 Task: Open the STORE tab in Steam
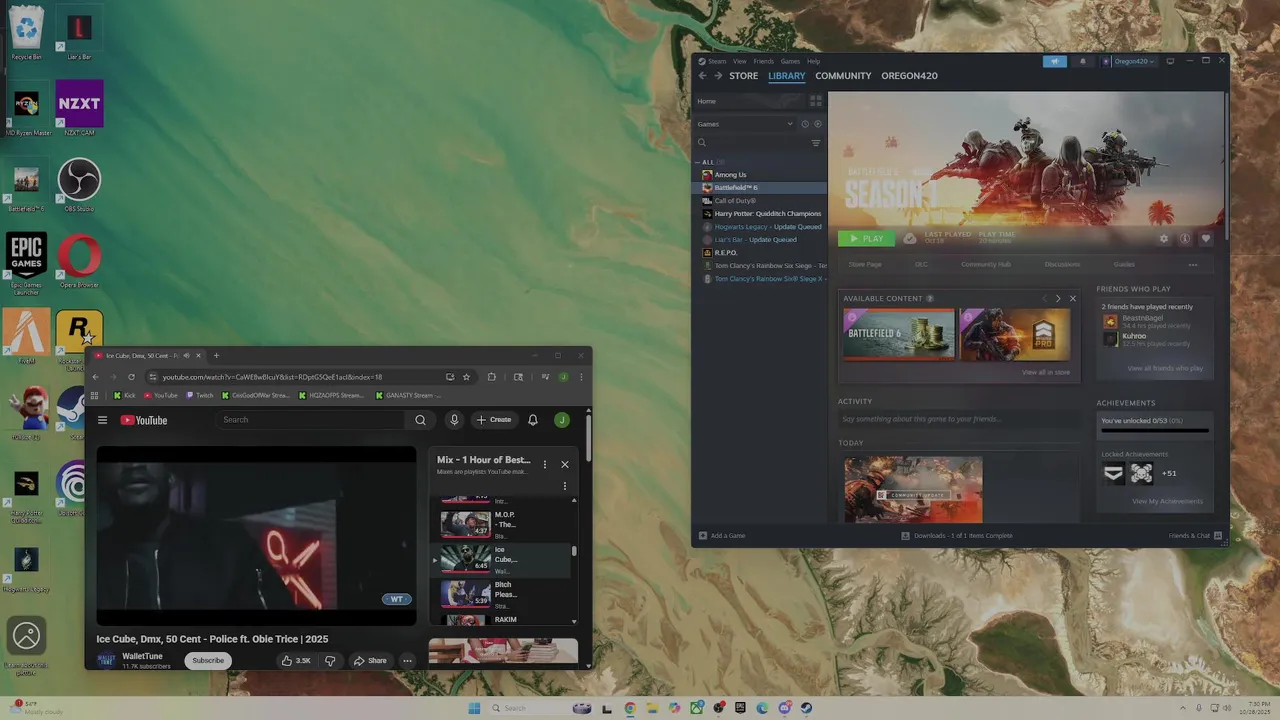point(743,76)
